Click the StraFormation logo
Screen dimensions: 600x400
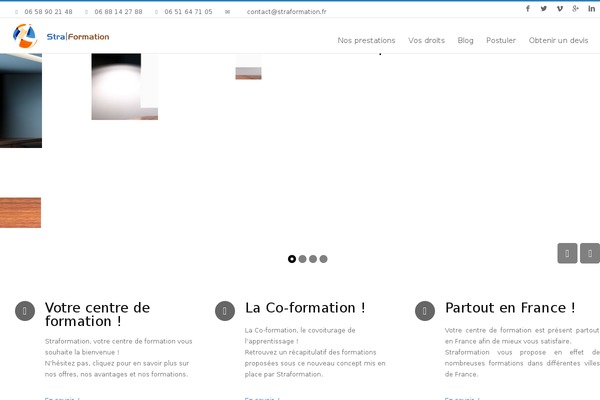(25, 36)
